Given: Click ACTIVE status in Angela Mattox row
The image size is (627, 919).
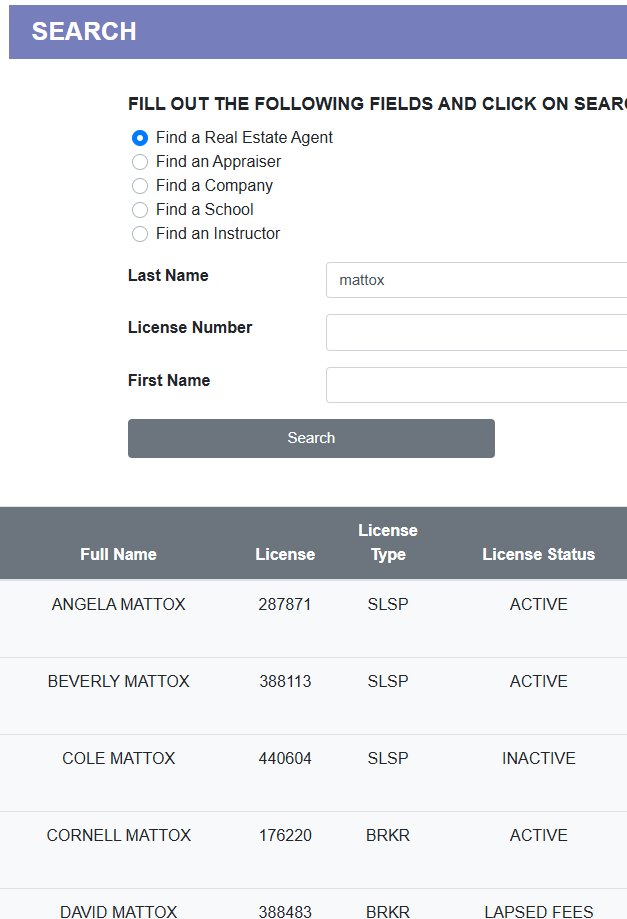Looking at the screenshot, I should pos(539,604).
